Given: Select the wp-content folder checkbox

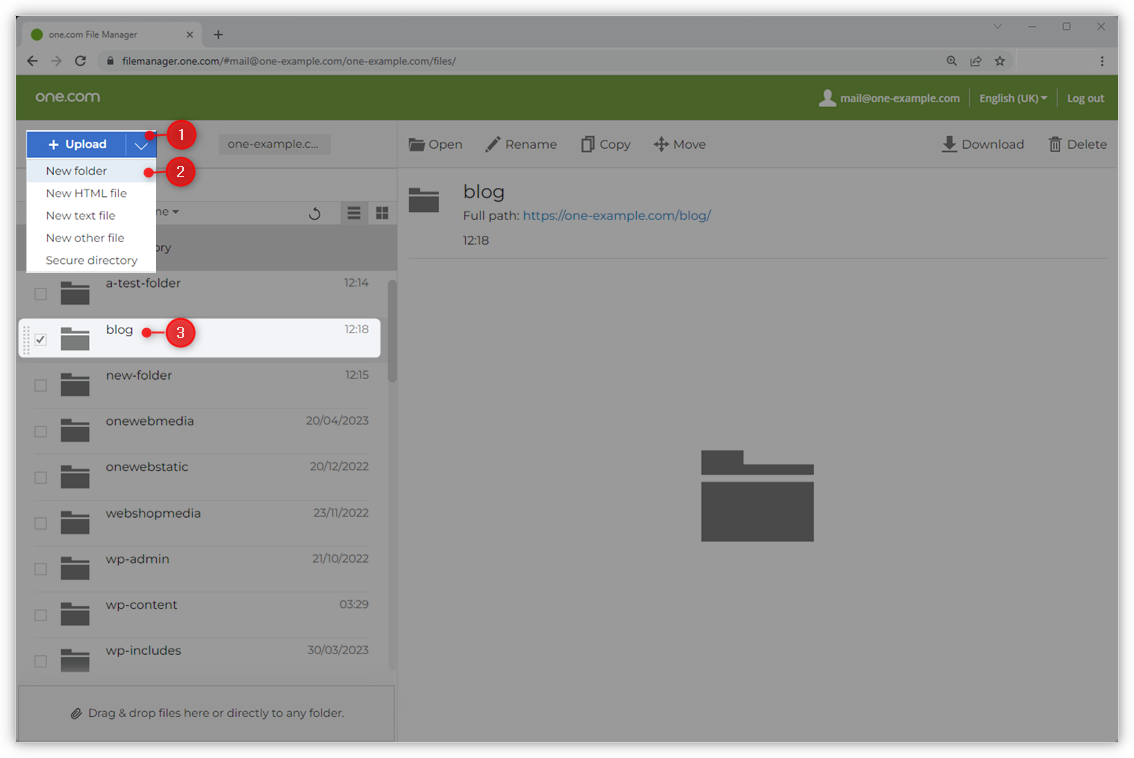Looking at the screenshot, I should 39,615.
